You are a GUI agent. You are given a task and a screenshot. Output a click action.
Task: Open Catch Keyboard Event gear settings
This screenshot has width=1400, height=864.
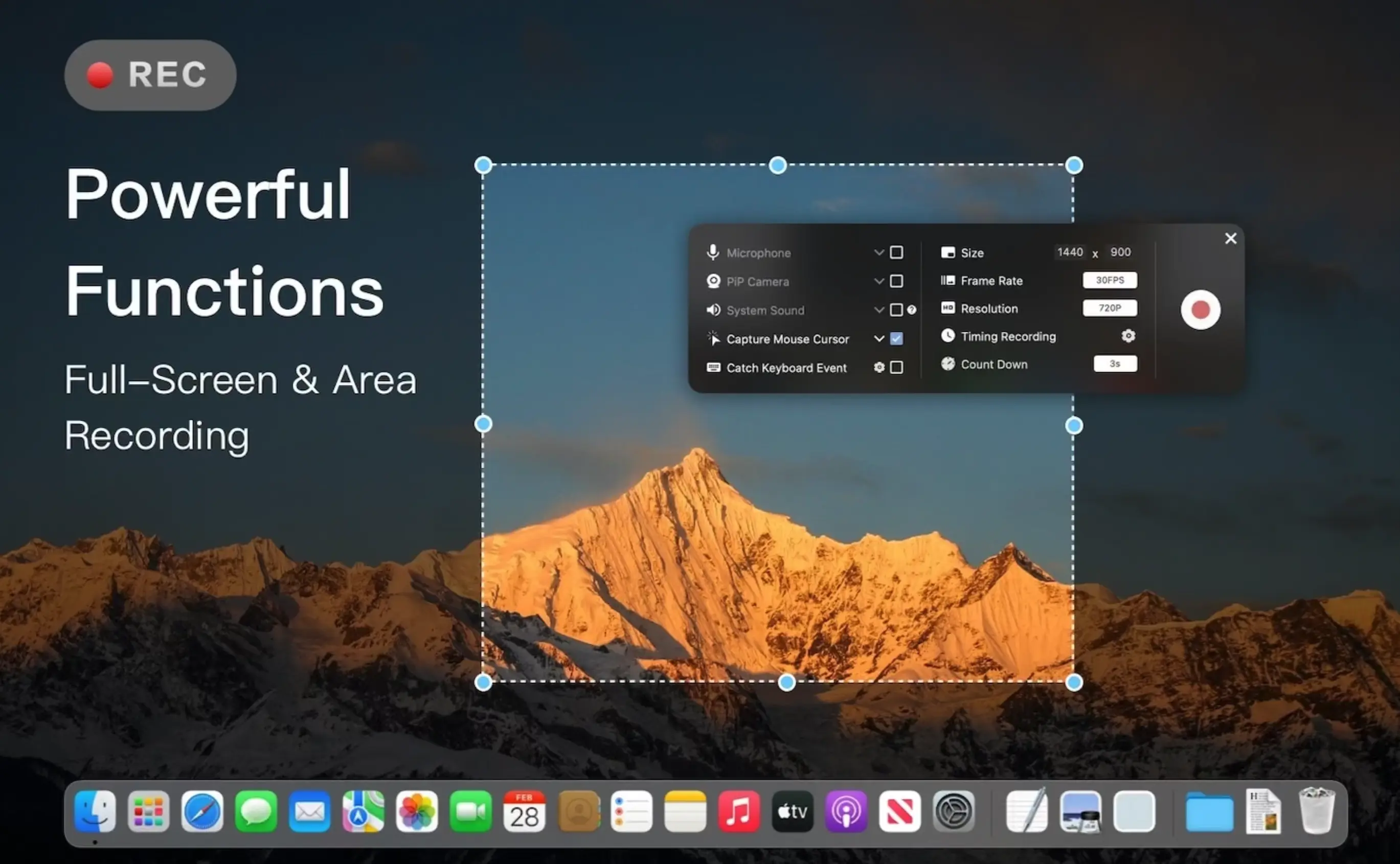879,367
